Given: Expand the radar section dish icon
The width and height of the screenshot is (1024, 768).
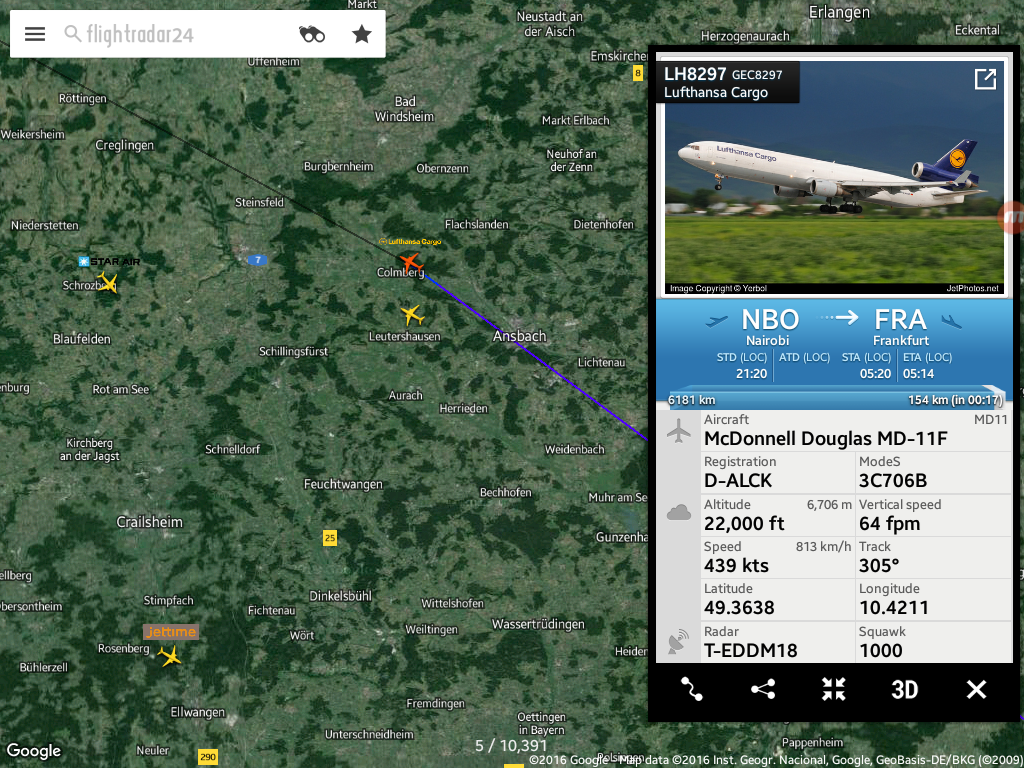Looking at the screenshot, I should pyautogui.click(x=679, y=641).
